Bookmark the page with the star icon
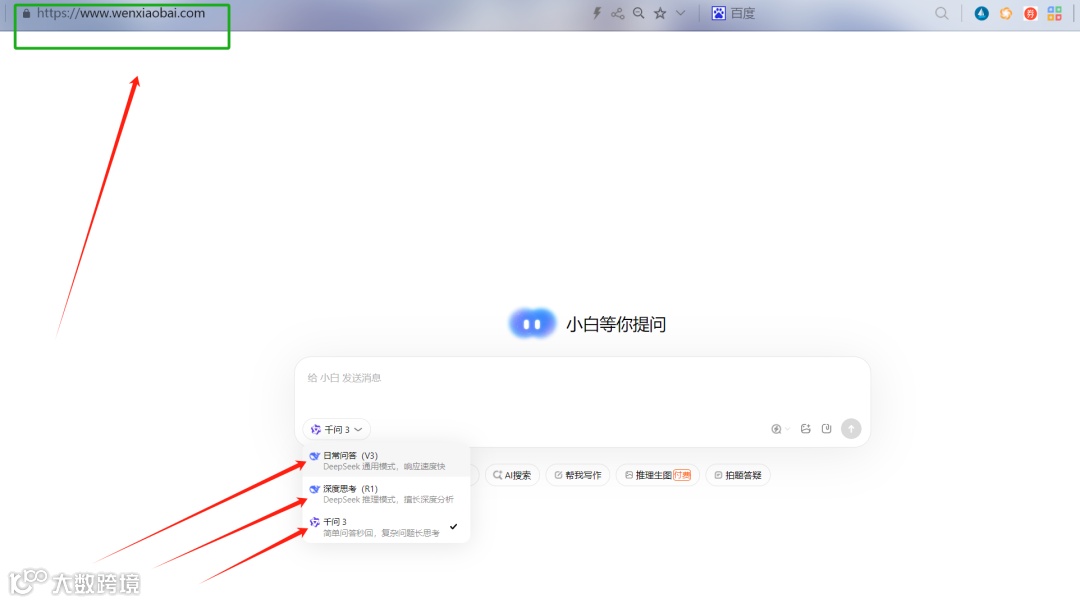Image resolution: width=1080 pixels, height=603 pixels. point(660,13)
